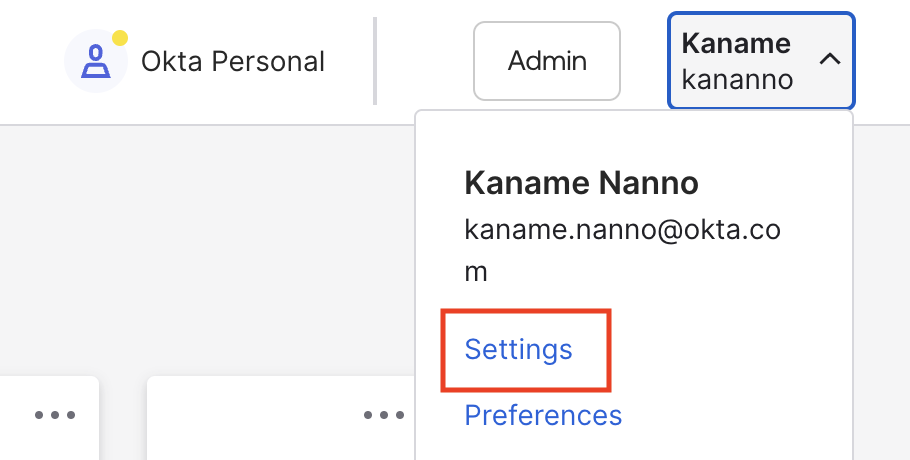Image resolution: width=910 pixels, height=460 pixels.
Task: Click the Admin button
Action: click(547, 61)
